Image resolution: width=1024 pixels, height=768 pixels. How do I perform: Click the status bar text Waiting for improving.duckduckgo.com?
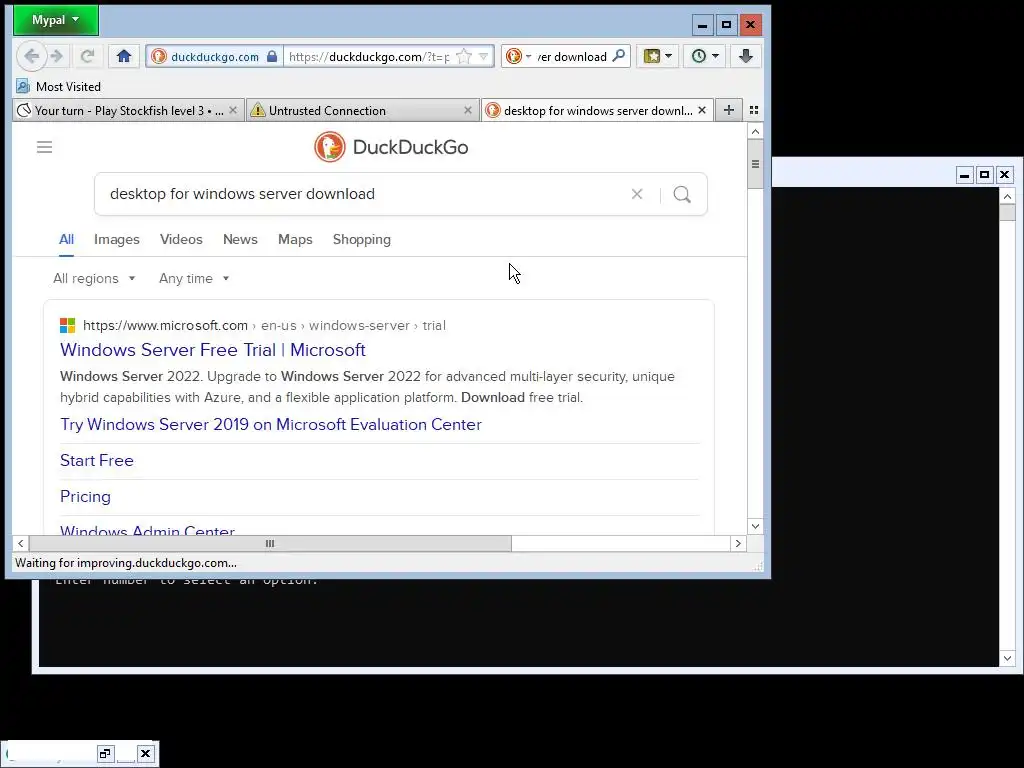(x=126, y=563)
